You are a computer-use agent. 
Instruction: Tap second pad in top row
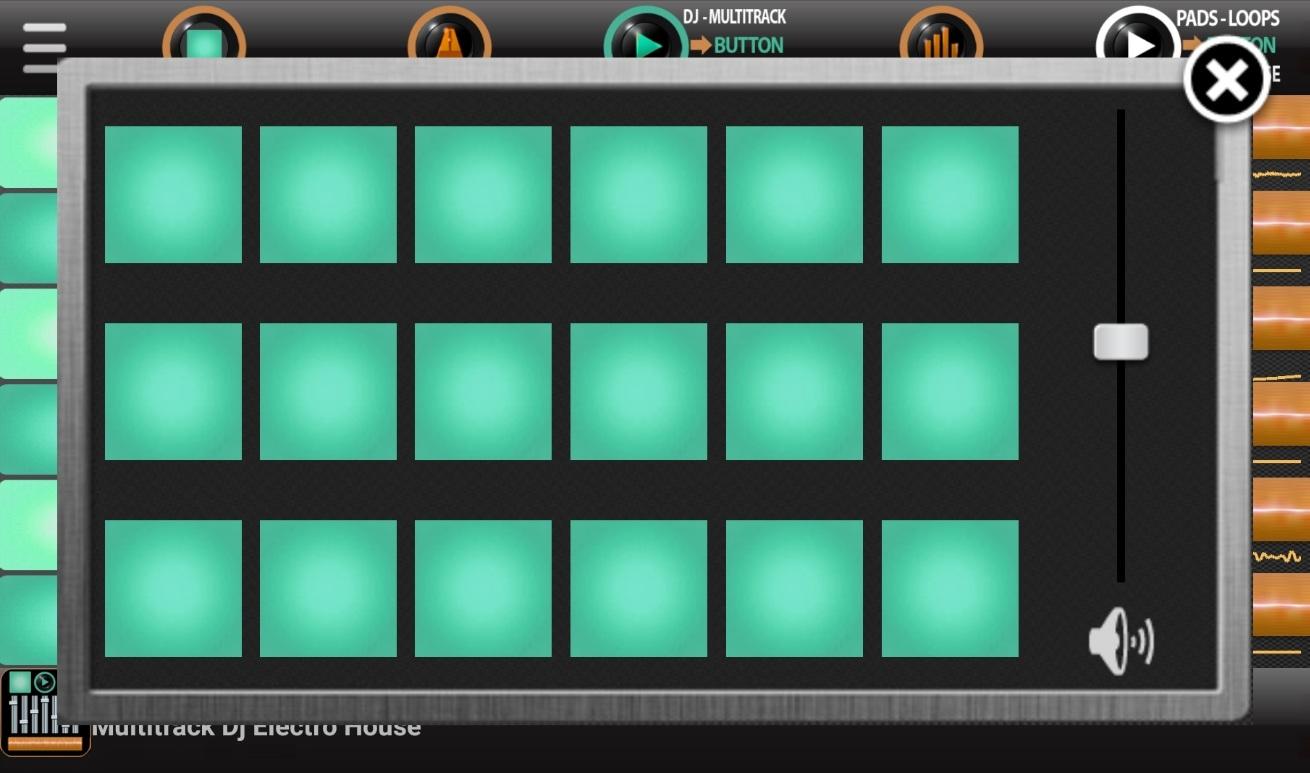[x=328, y=194]
